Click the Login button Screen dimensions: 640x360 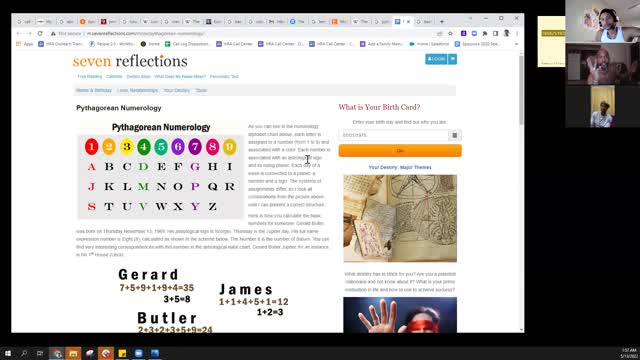click(436, 59)
